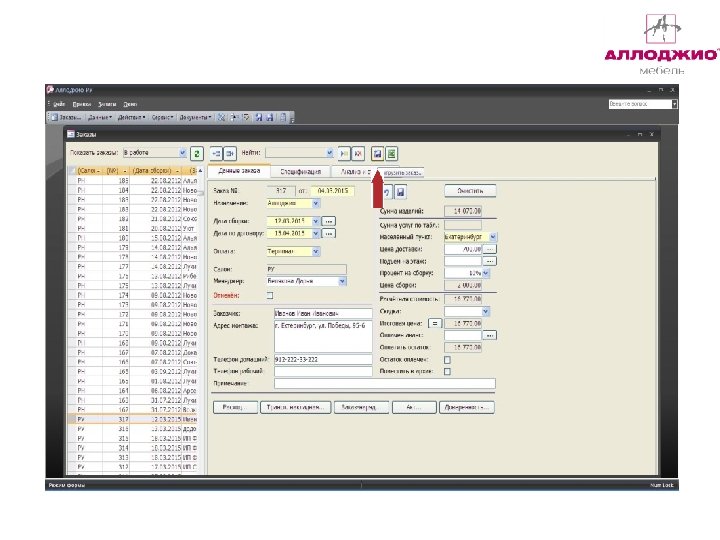Select order row number 185 in list
The height and width of the screenshot is (540, 720).
coord(132,180)
